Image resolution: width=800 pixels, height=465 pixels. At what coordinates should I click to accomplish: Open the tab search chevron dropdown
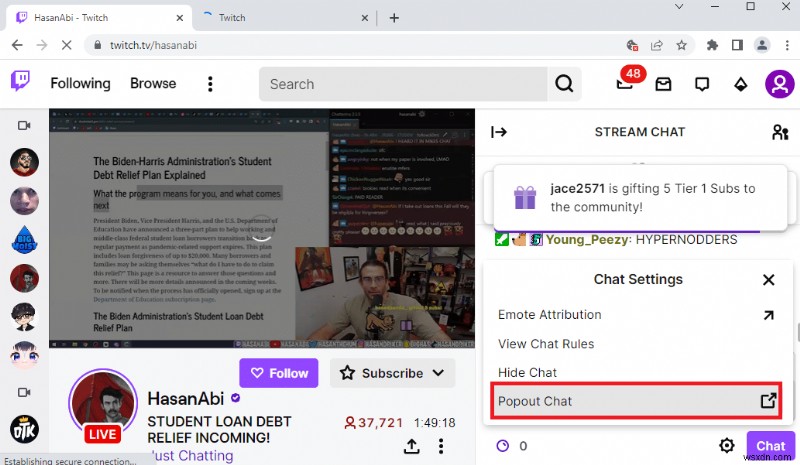679,7
